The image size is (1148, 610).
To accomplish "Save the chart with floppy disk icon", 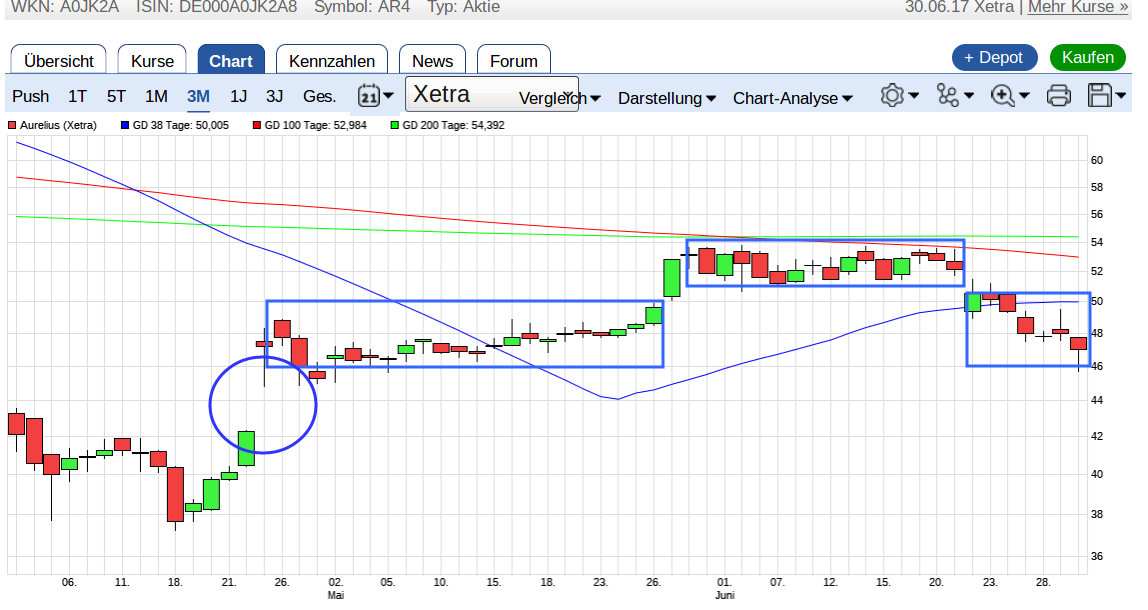I will (x=1100, y=96).
